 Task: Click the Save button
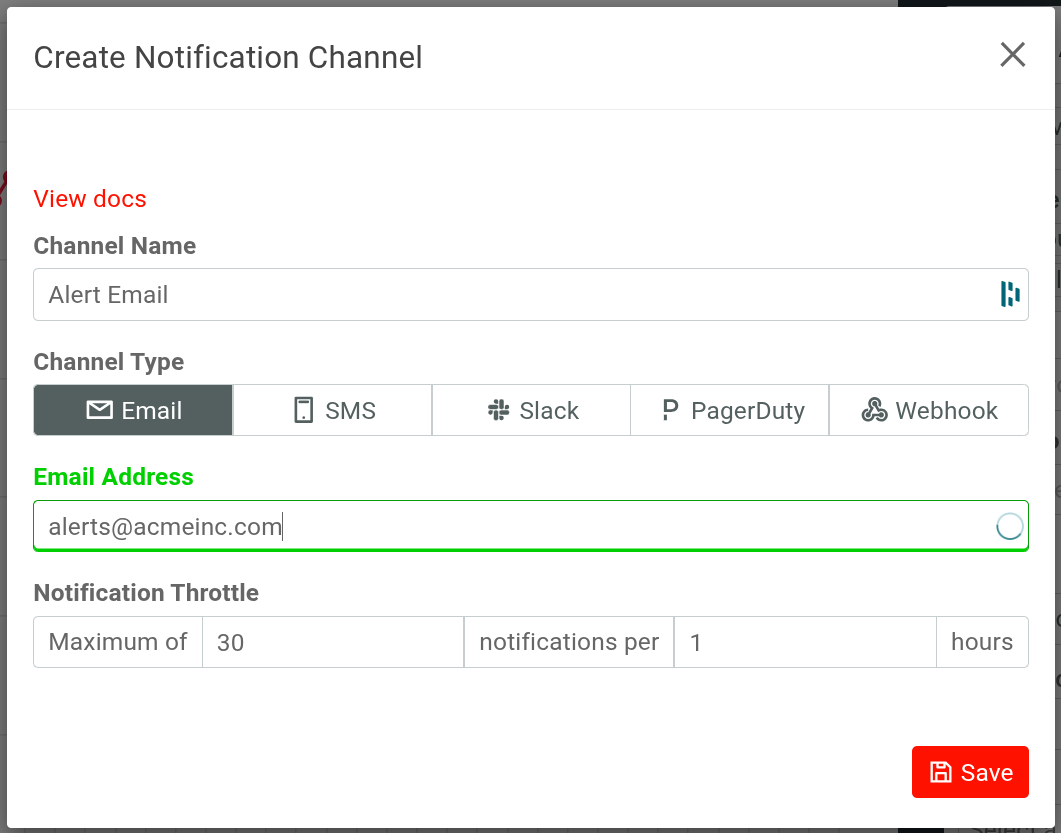click(x=970, y=771)
